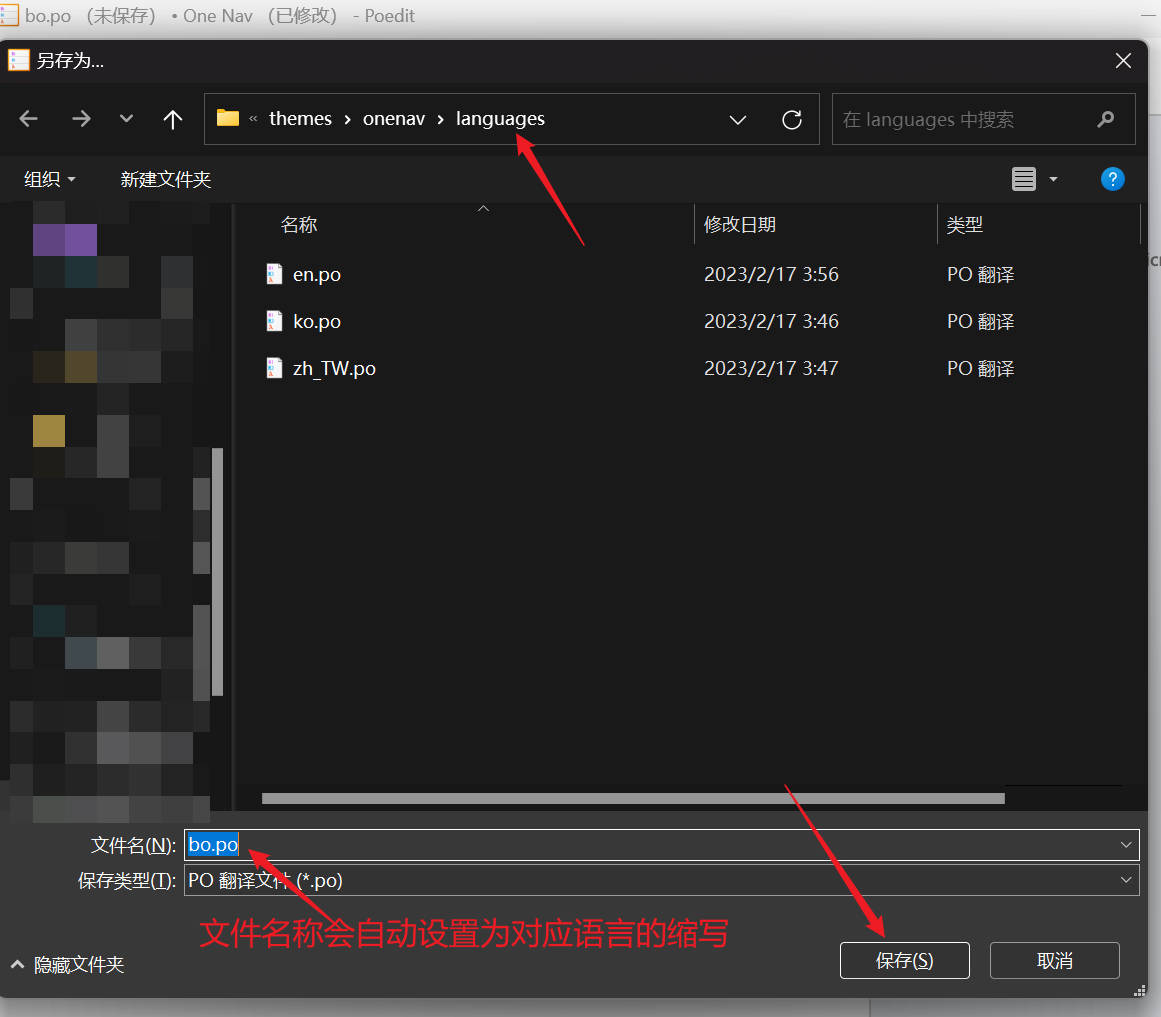1161x1017 pixels.
Task: Go forward in folder history
Action: (81, 118)
